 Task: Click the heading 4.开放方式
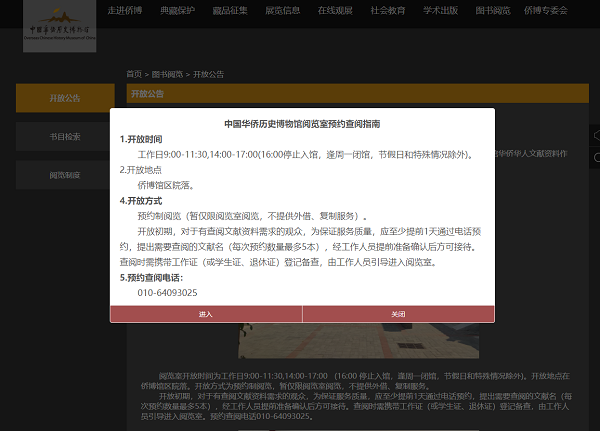point(141,201)
